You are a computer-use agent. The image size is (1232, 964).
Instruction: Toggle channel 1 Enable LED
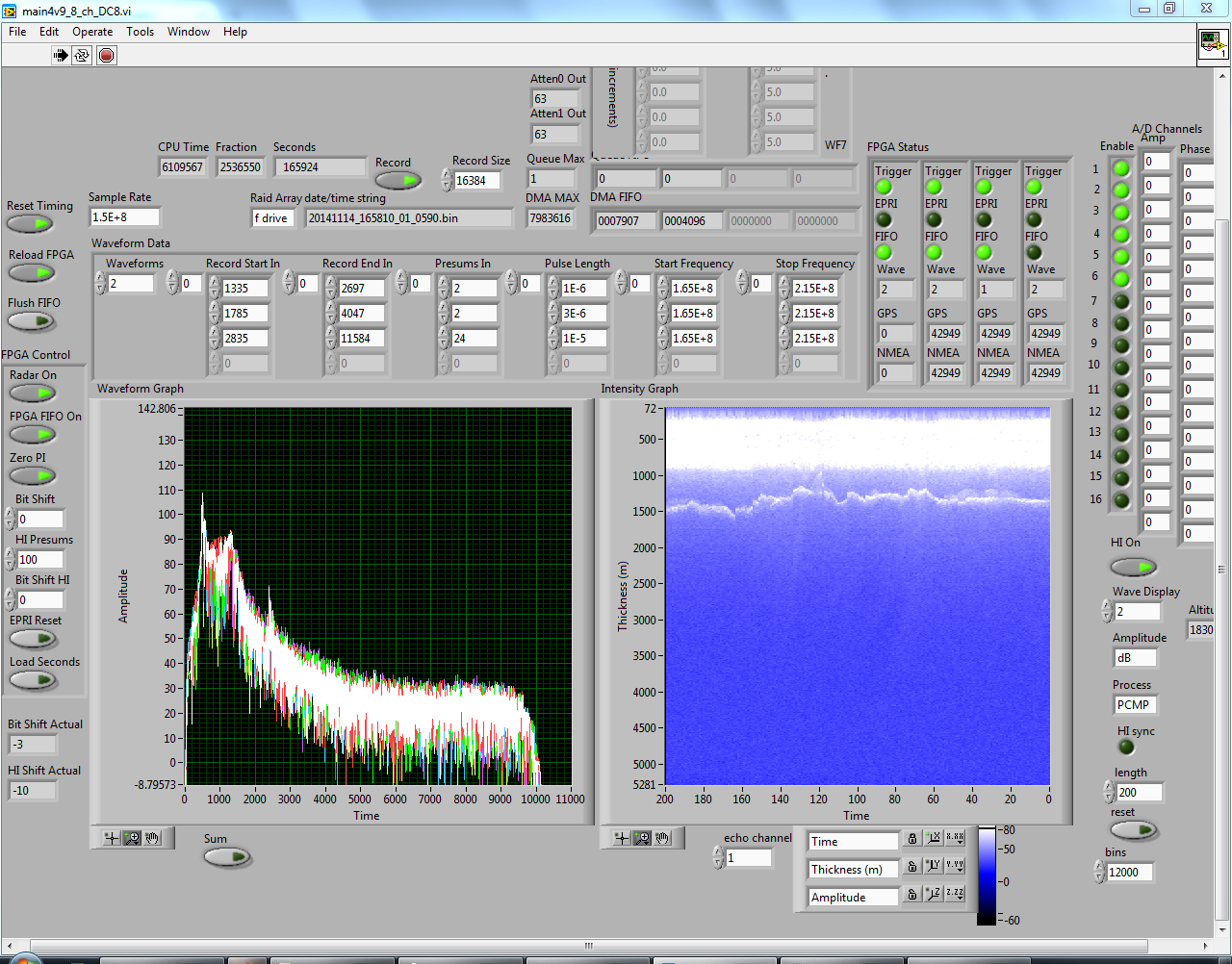pos(1121,168)
